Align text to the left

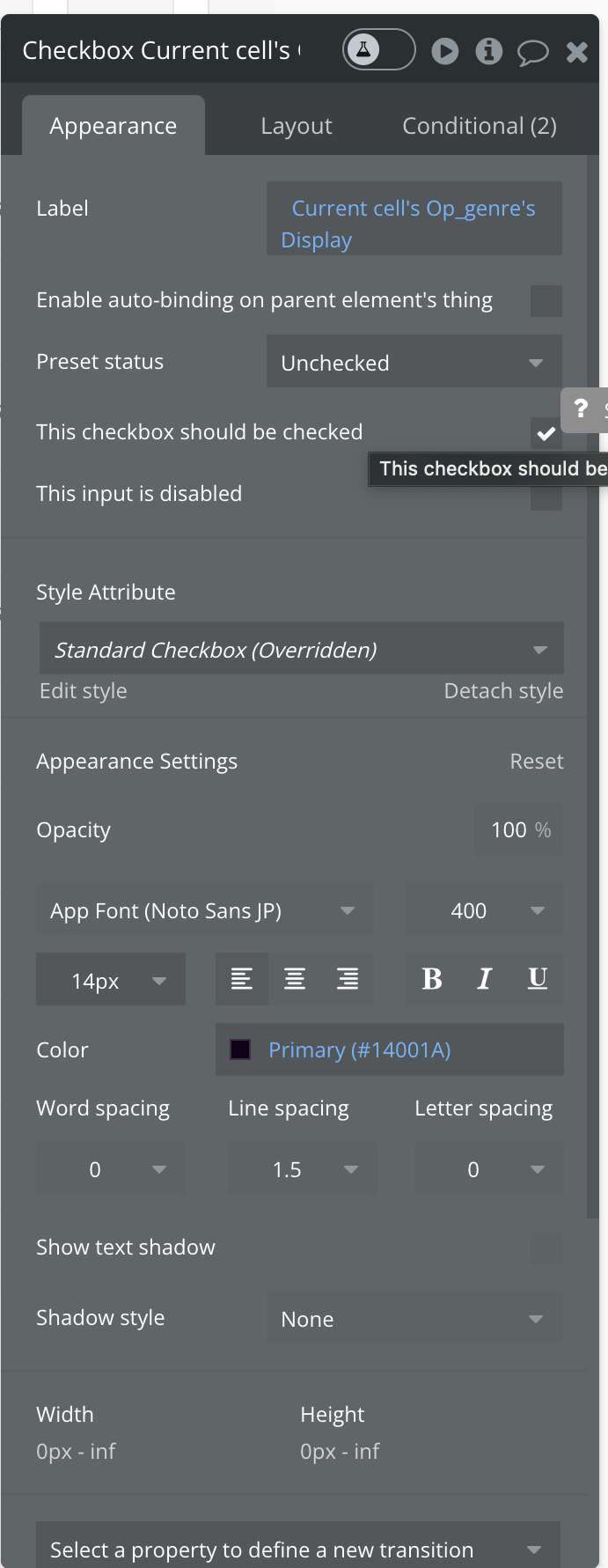click(242, 979)
